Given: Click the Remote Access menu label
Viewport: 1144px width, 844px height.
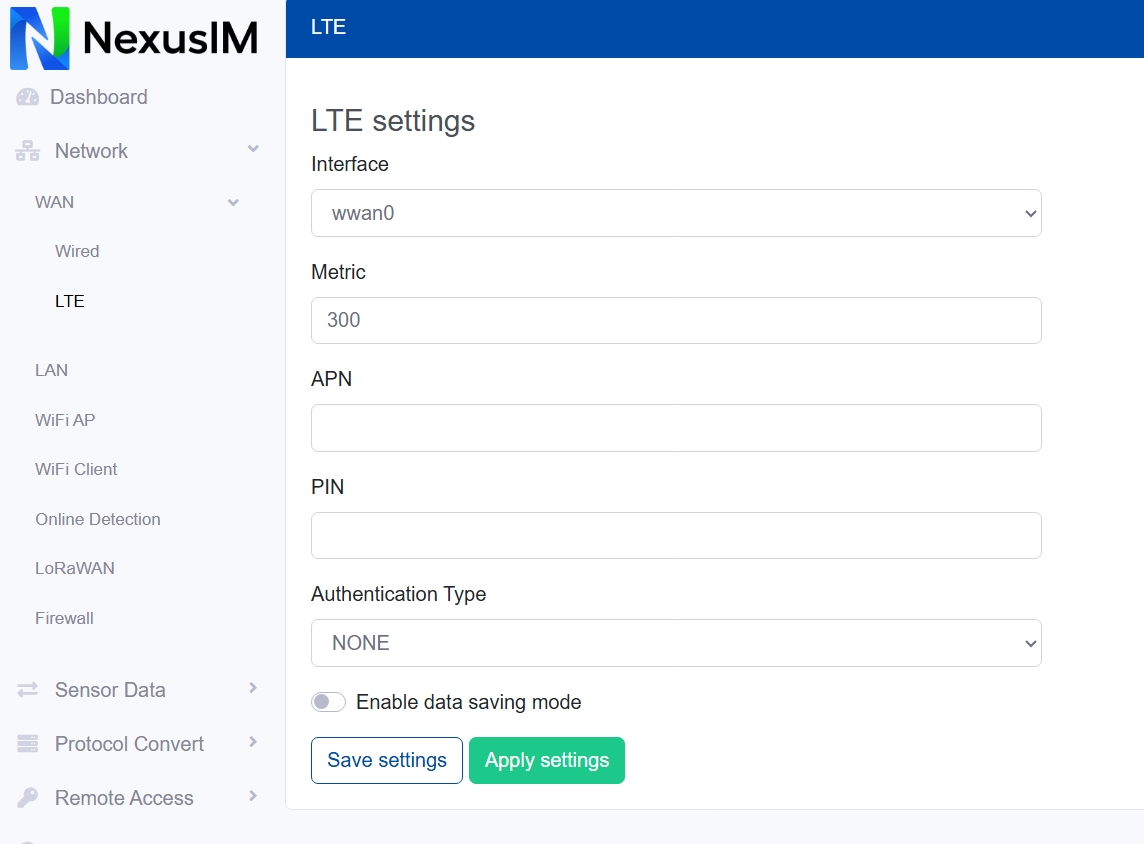Looking at the screenshot, I should 124,798.
